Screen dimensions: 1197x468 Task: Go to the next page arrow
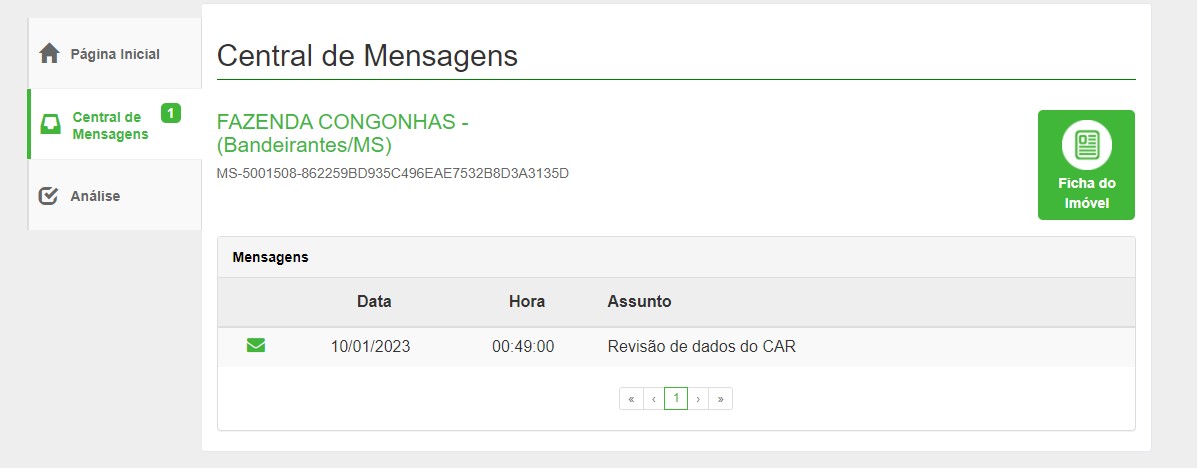698,399
